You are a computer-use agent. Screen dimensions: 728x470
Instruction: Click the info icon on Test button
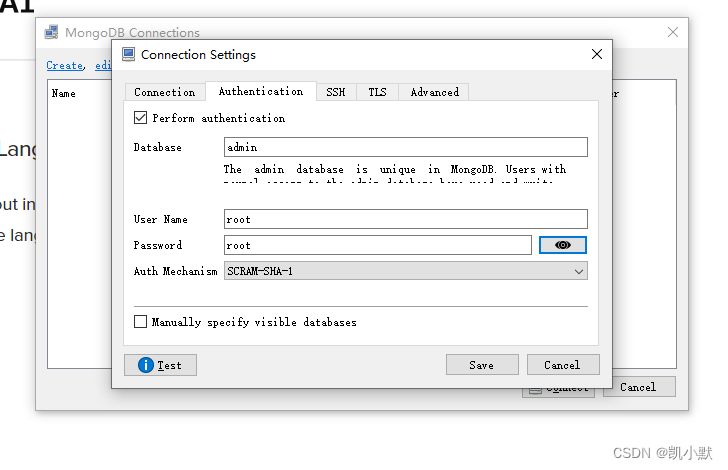click(145, 365)
